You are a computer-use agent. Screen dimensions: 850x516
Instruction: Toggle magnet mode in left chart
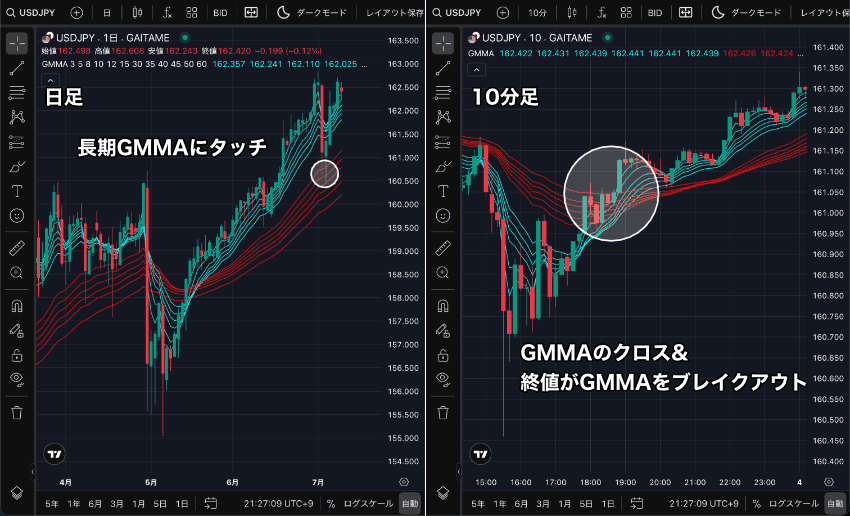pos(17,306)
